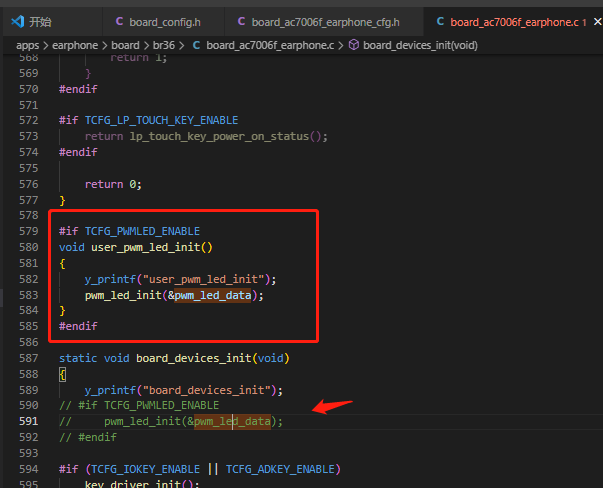Open the board_ac7006f_earphone.c breadcrumb file
The height and width of the screenshot is (488, 603).
pos(270,45)
